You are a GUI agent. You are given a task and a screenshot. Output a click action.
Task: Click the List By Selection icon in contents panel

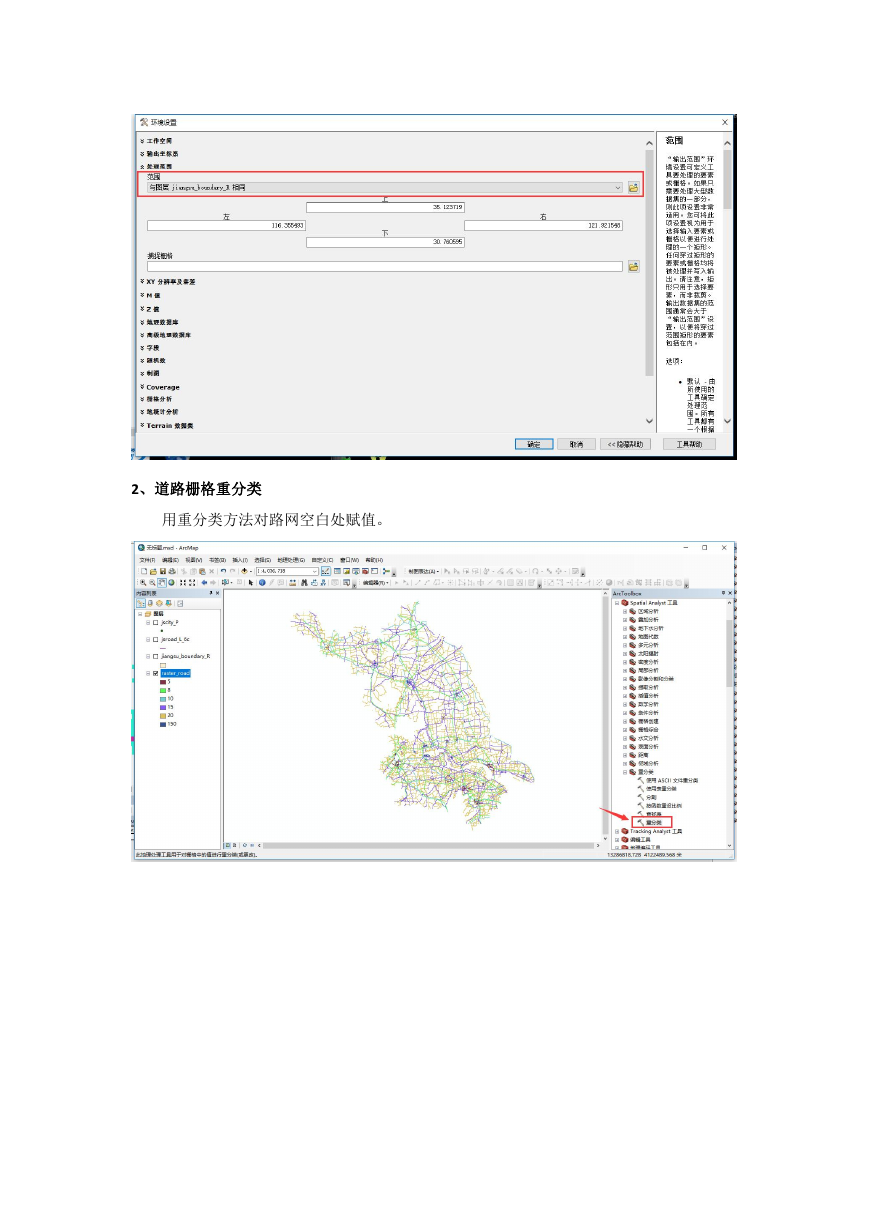[168, 603]
